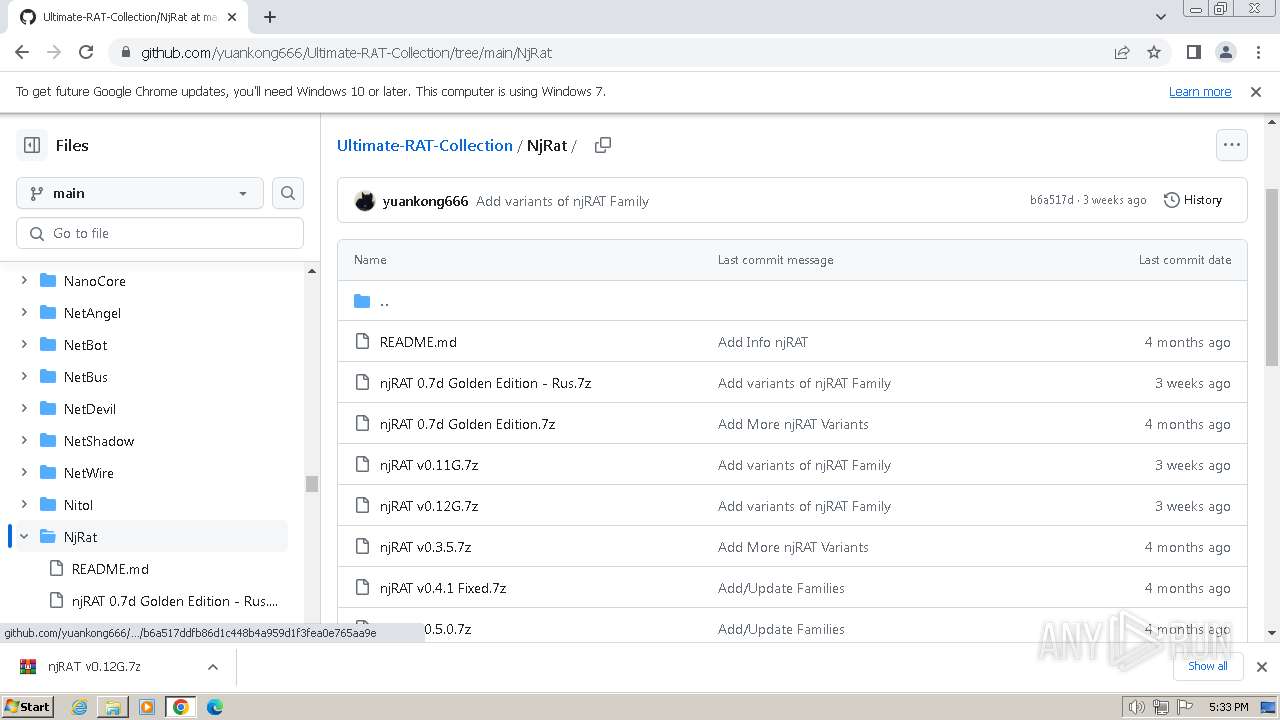
Task: Reload the page
Action: pyautogui.click(x=86, y=52)
